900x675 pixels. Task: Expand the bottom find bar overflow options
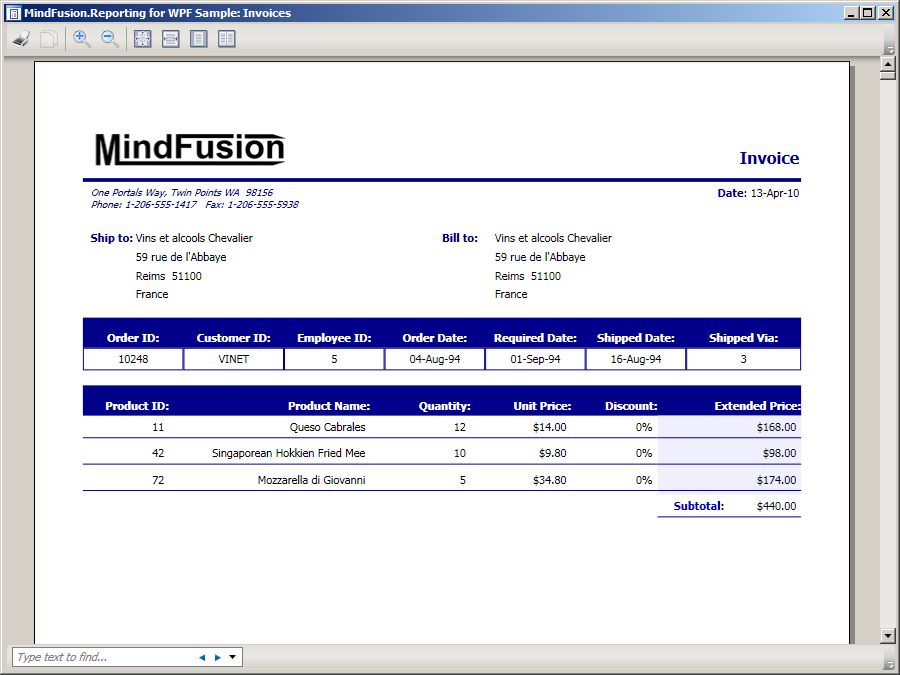(889, 664)
